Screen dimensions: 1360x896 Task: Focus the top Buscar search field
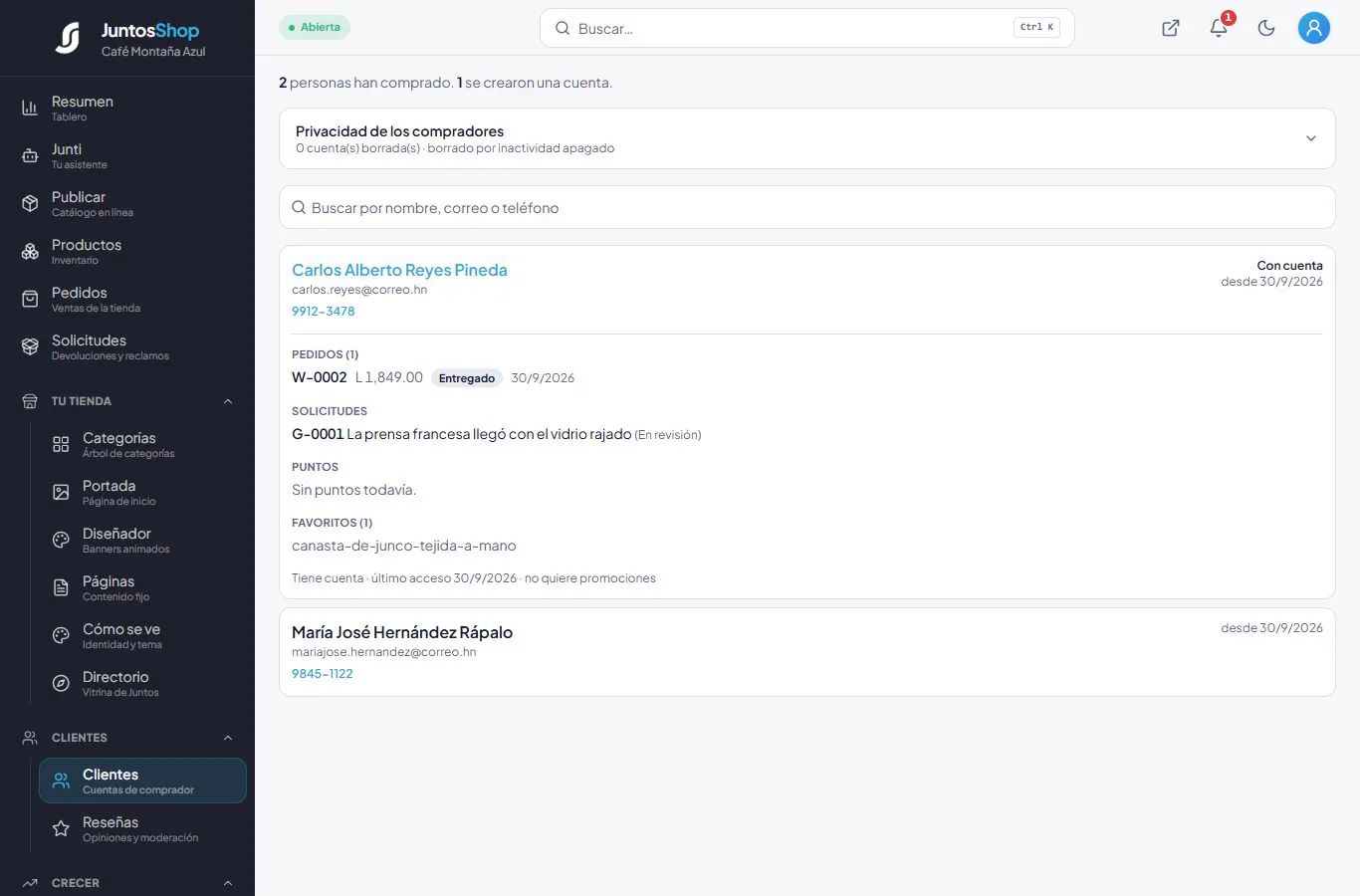(806, 28)
